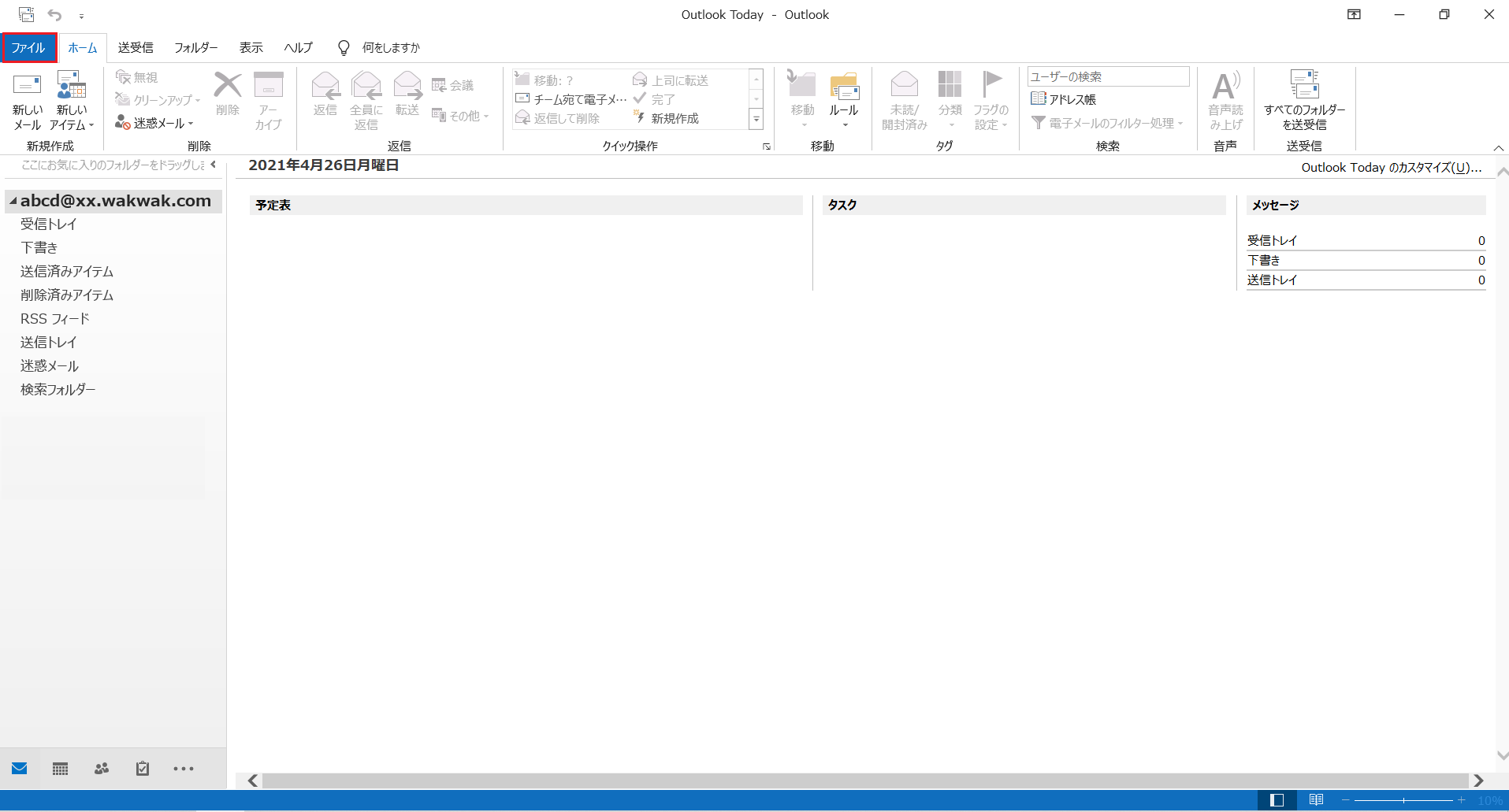Open the 受信トレイ folder in the tree
The image size is (1509, 812).
click(x=49, y=224)
